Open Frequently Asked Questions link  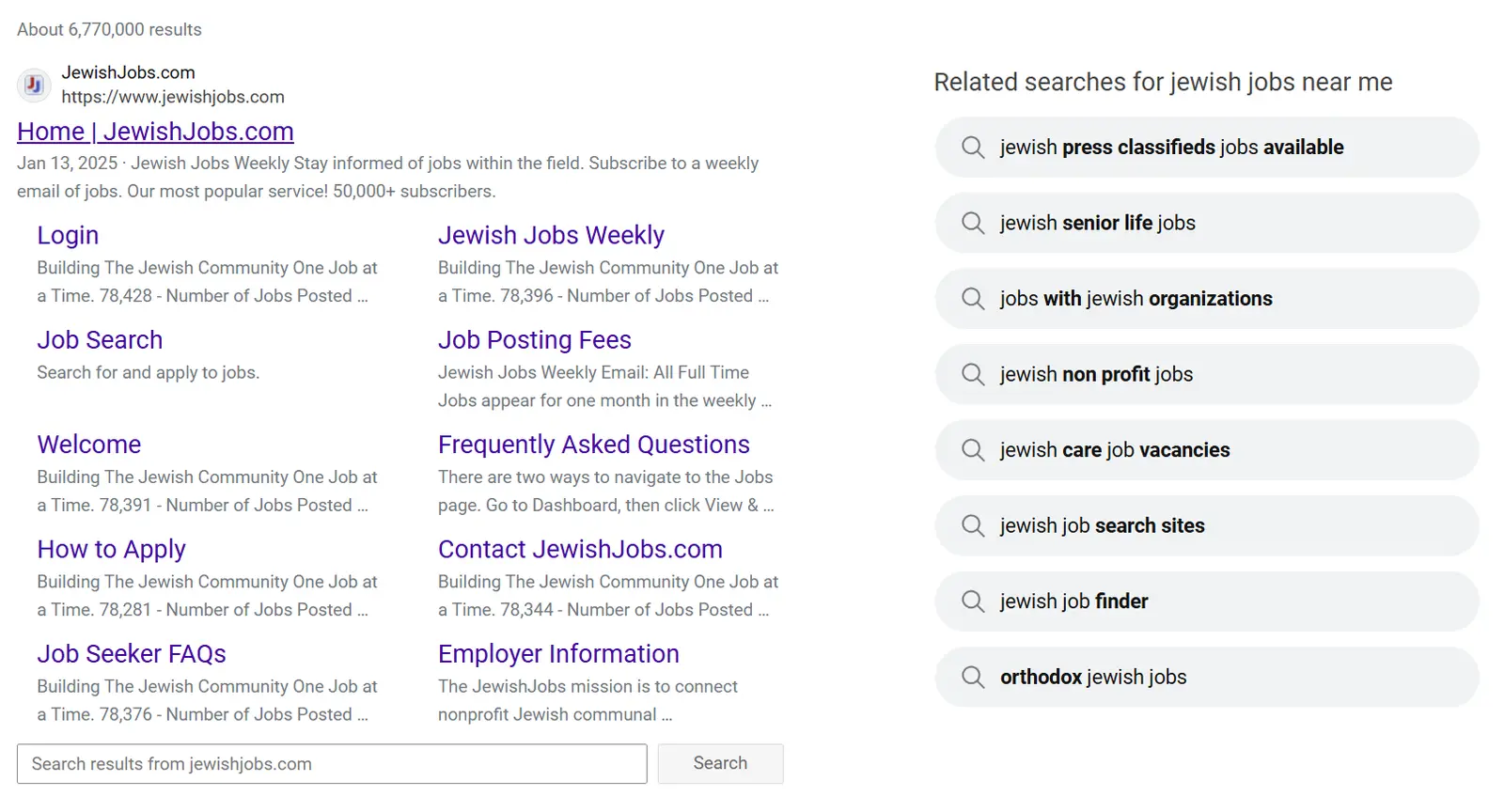[x=593, y=445]
